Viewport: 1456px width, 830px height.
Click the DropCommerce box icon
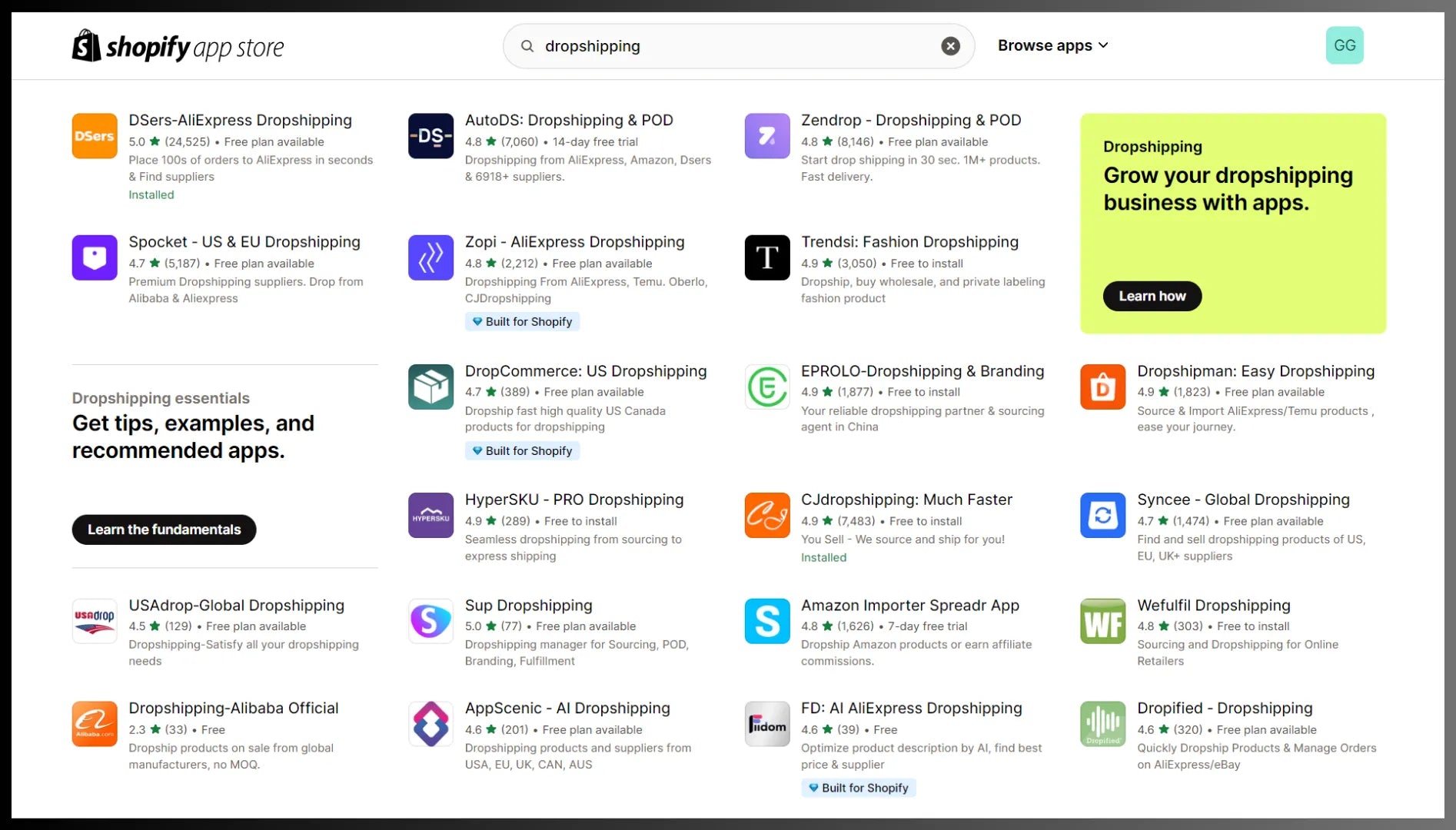[430, 387]
